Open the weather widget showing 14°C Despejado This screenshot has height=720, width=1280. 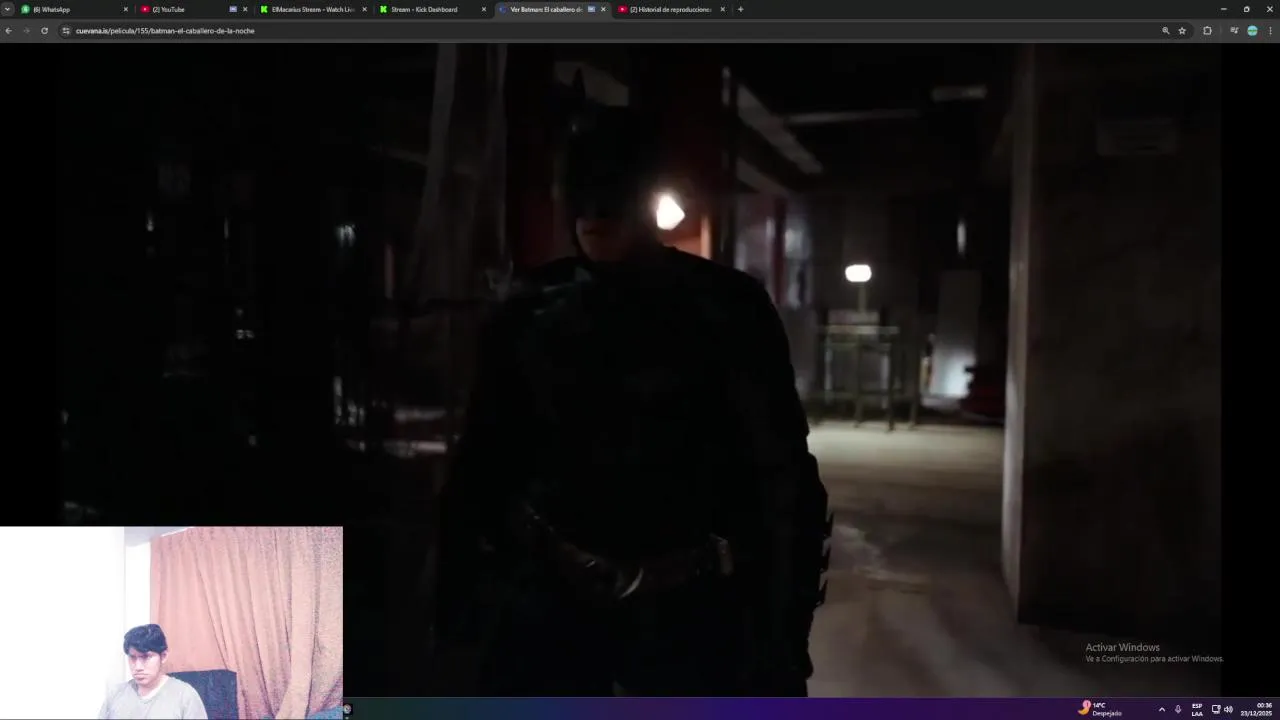point(1100,708)
